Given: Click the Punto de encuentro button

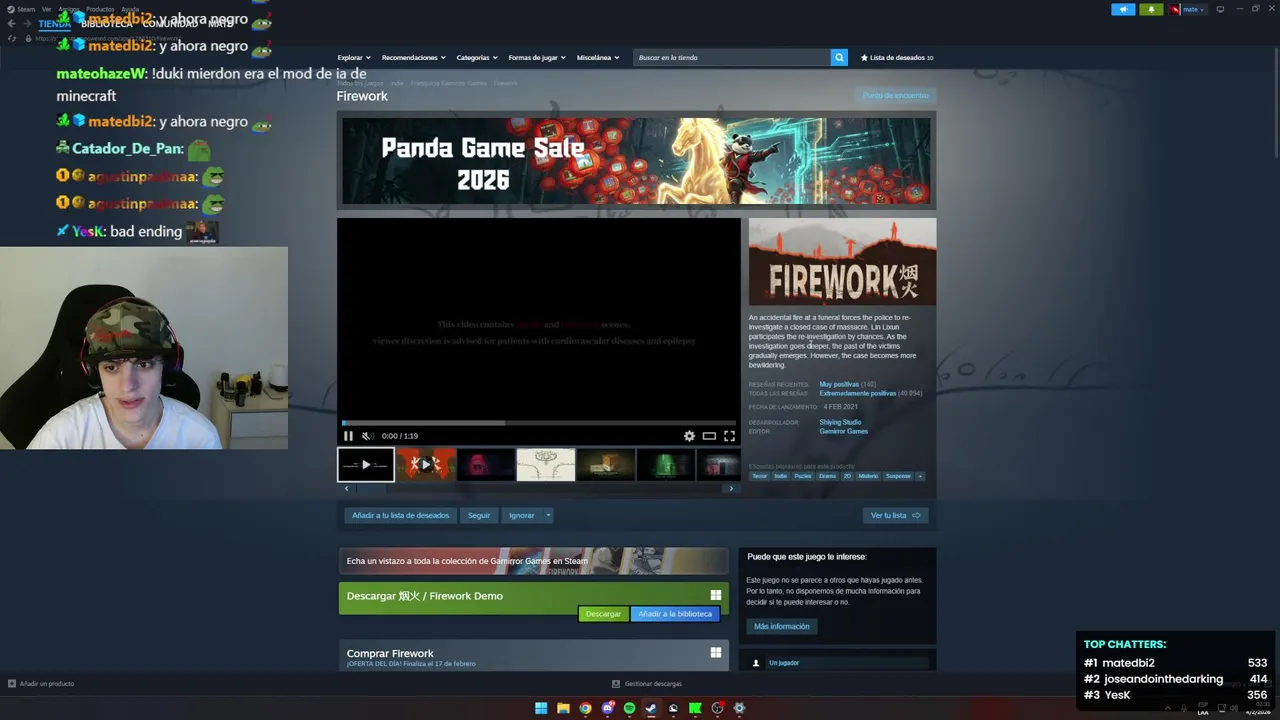Looking at the screenshot, I should [896, 95].
